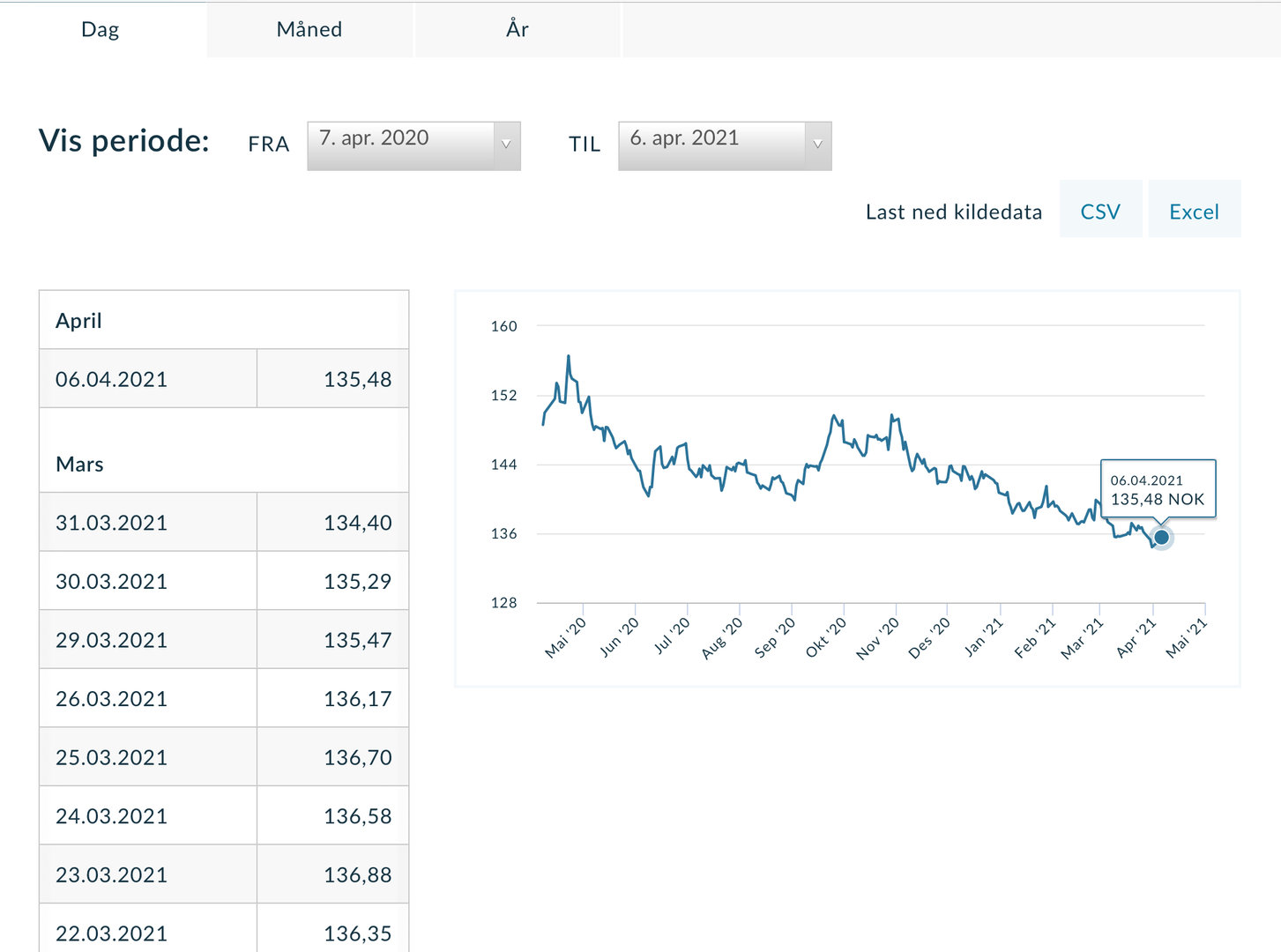Click the 23.03.2021 date cell
1281x952 pixels.
111,875
